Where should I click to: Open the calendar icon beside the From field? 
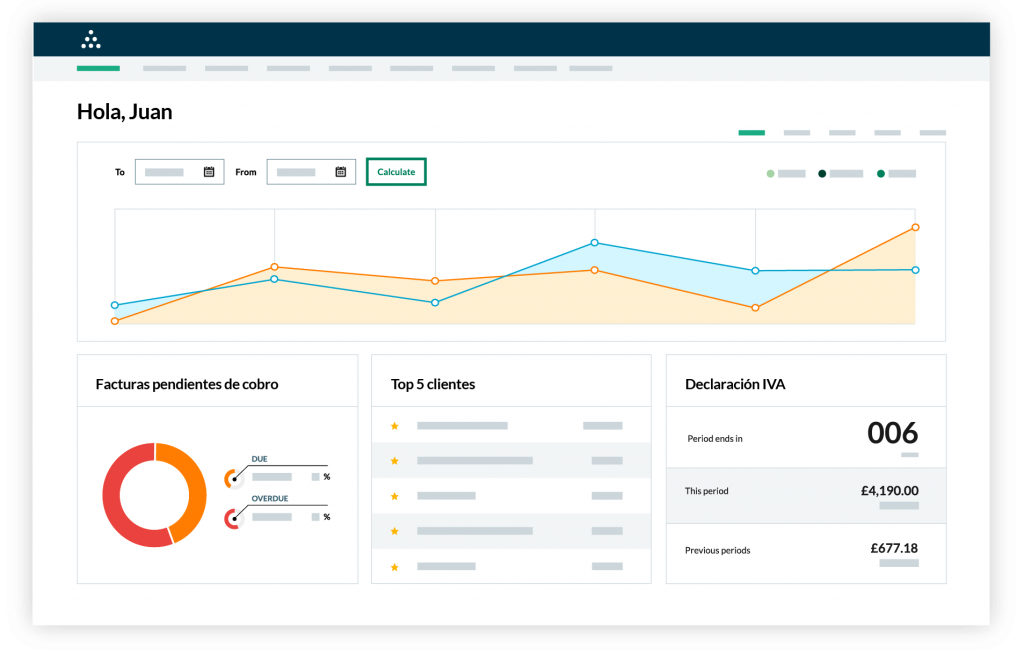[340, 171]
